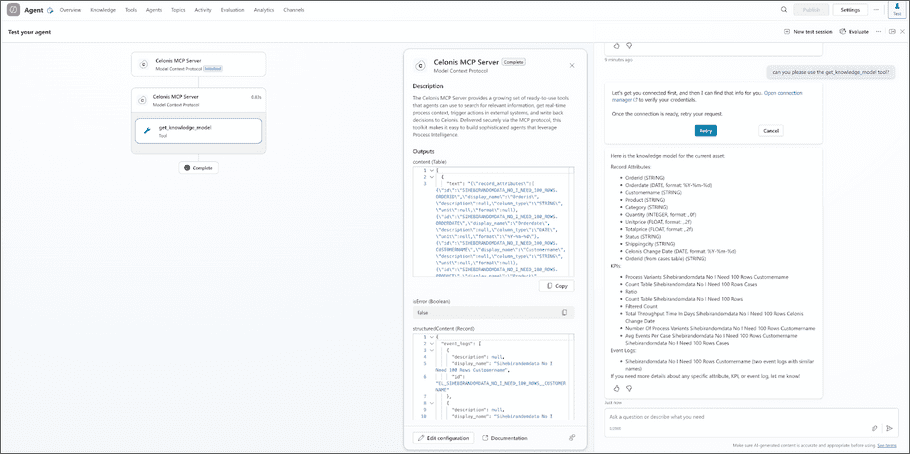Collapse line 3 in structuredContent JSON
This screenshot has width=910, height=454.
coord(431,350)
